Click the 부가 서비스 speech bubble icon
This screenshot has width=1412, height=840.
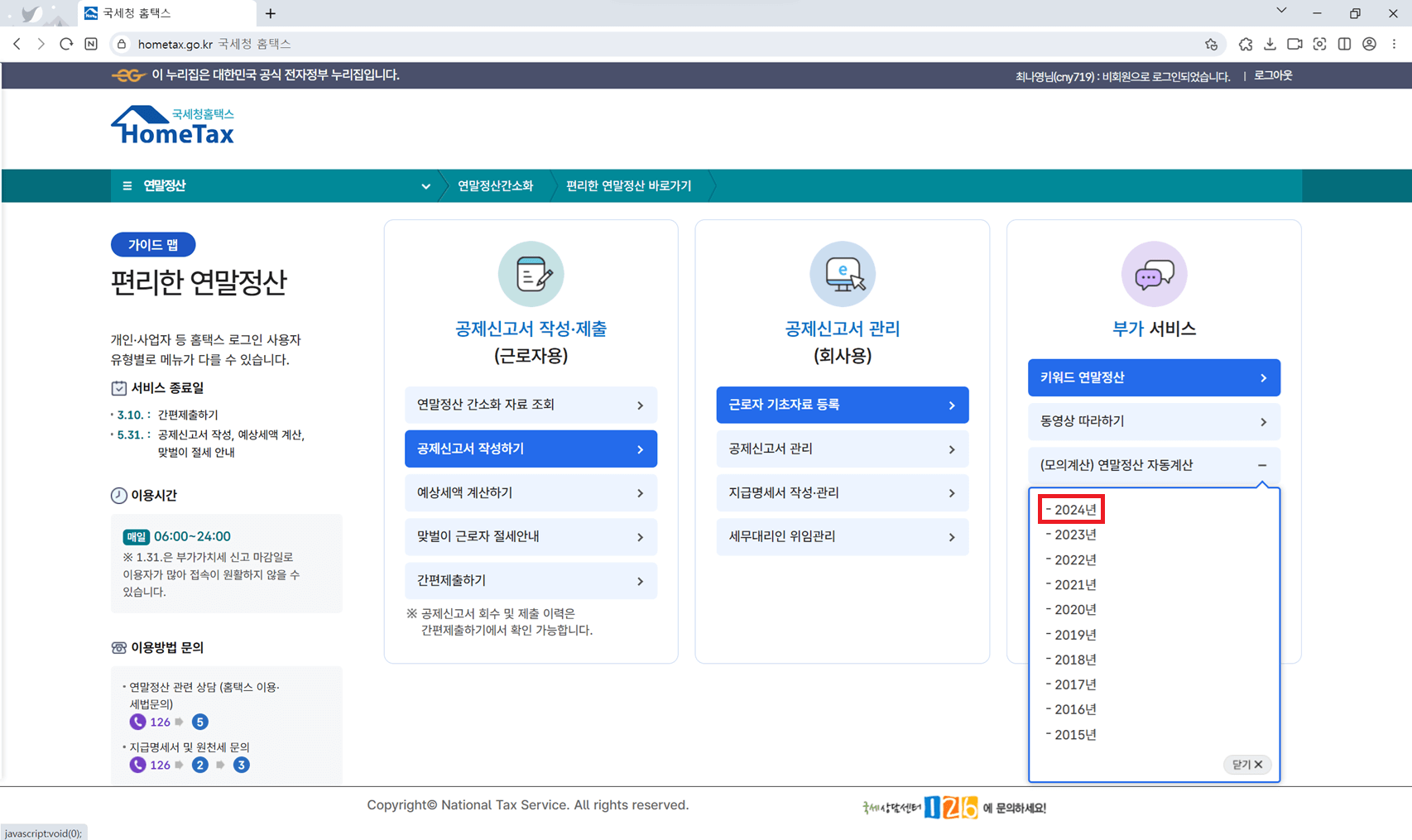click(1154, 274)
